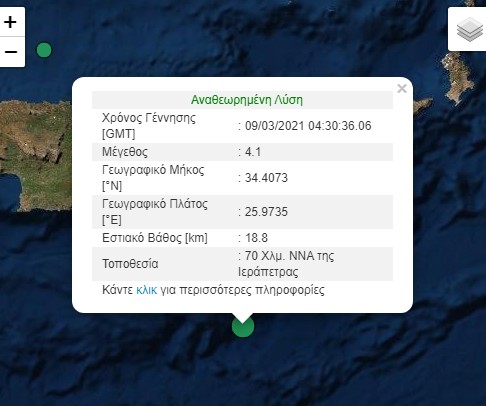Zoom out with the minus button
Screen dimensions: 486x406
pyautogui.click(x=11, y=52)
